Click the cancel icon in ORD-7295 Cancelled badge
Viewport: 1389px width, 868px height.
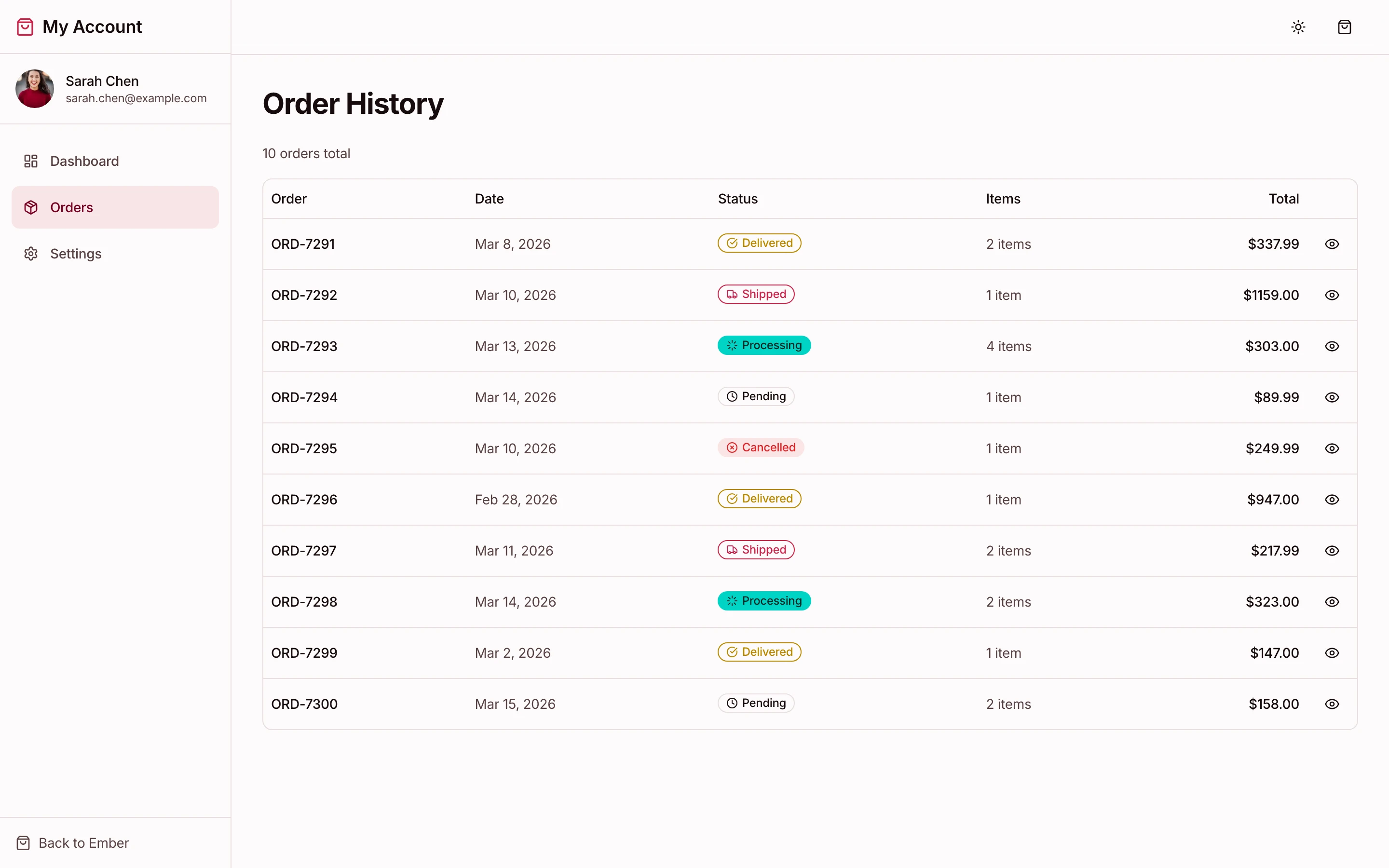tap(732, 447)
